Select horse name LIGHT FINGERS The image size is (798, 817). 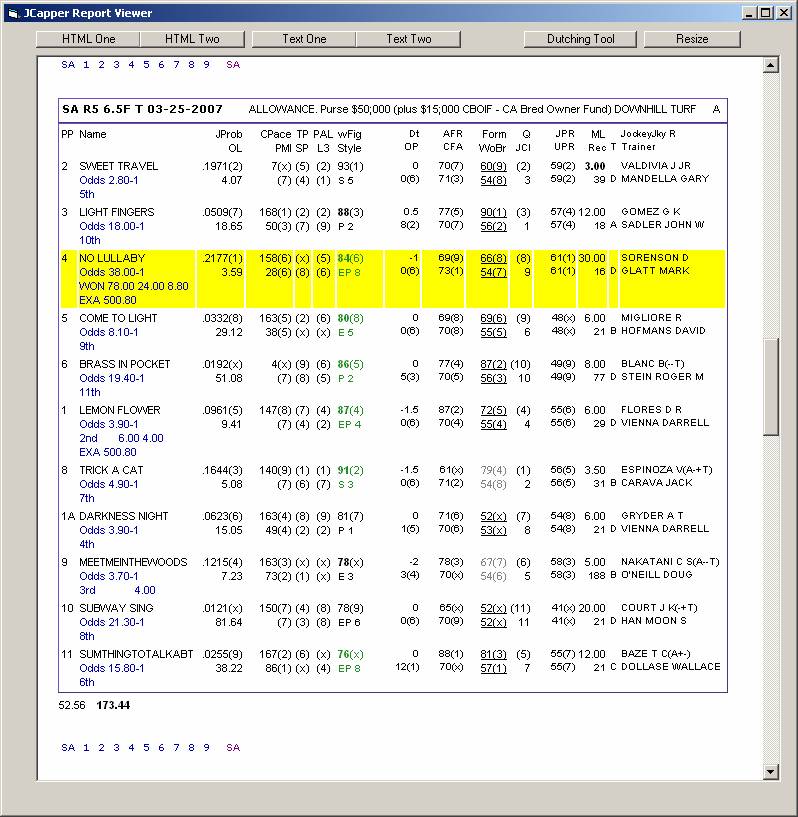pyautogui.click(x=117, y=212)
